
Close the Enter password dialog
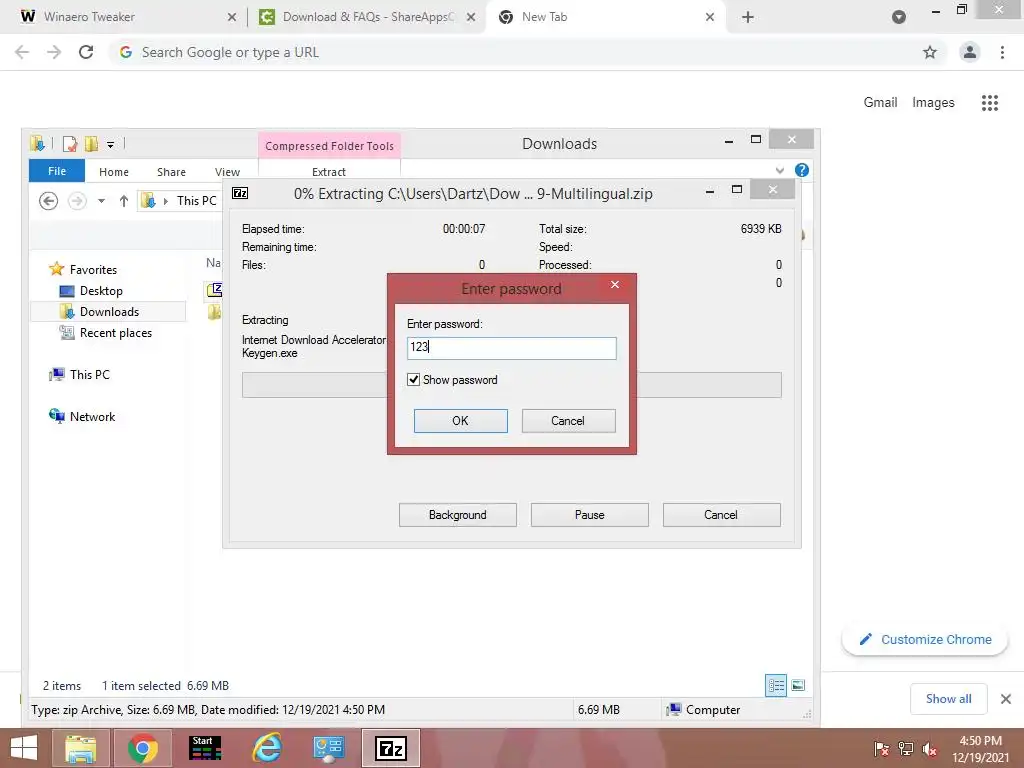[615, 284]
